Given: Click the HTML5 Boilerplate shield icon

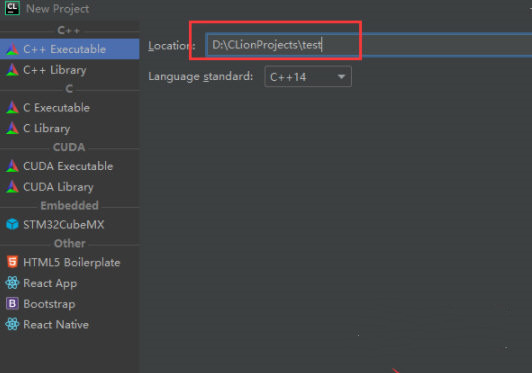Looking at the screenshot, I should (x=13, y=262).
